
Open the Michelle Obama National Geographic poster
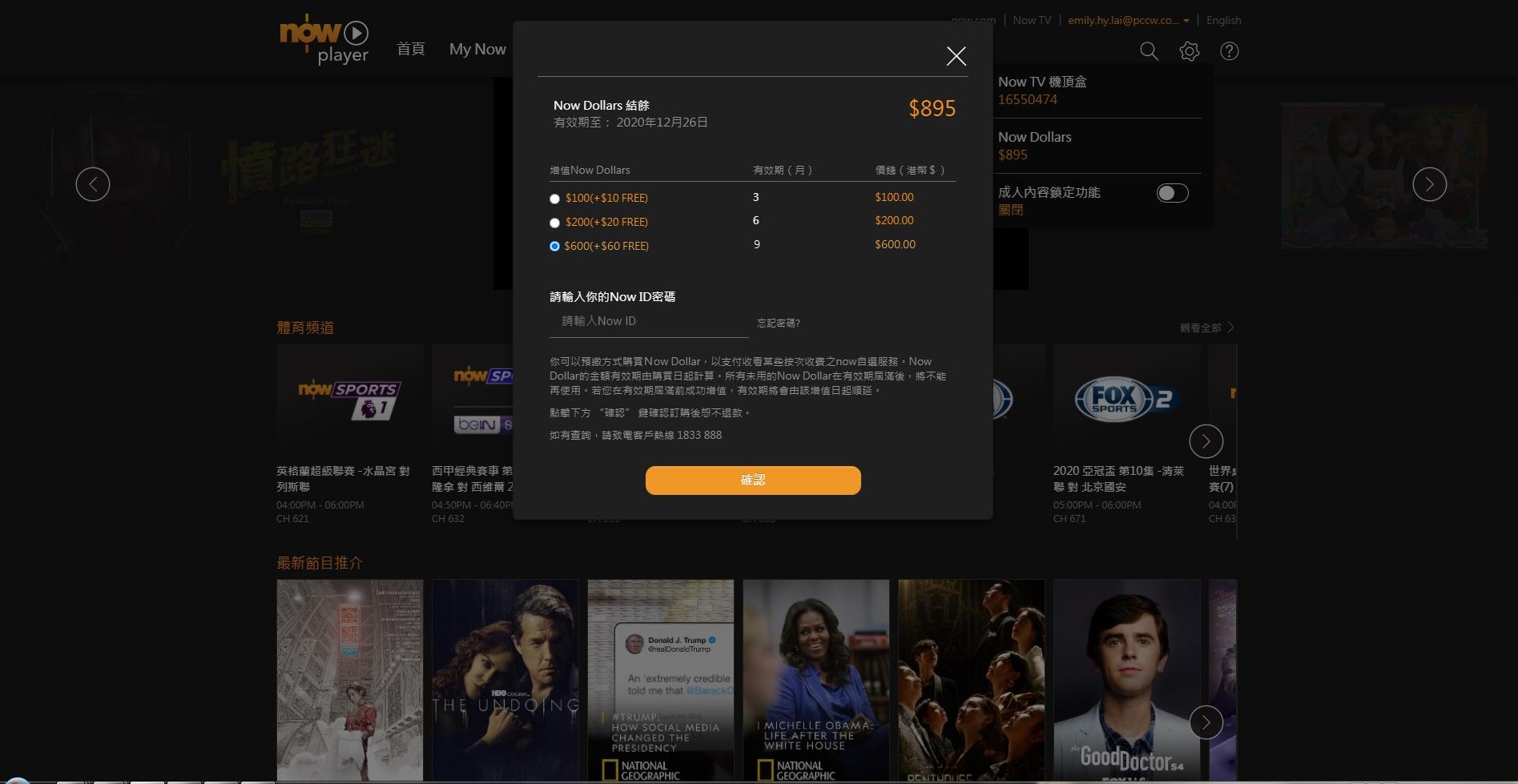(816, 680)
